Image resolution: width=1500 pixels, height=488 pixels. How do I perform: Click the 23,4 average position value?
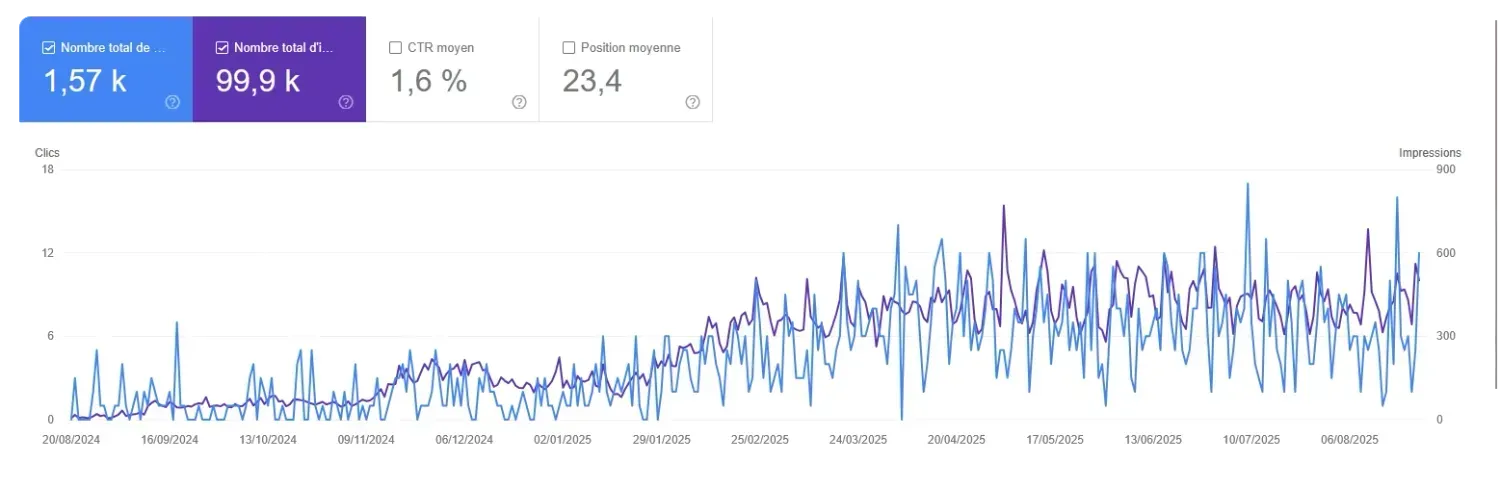tap(592, 81)
